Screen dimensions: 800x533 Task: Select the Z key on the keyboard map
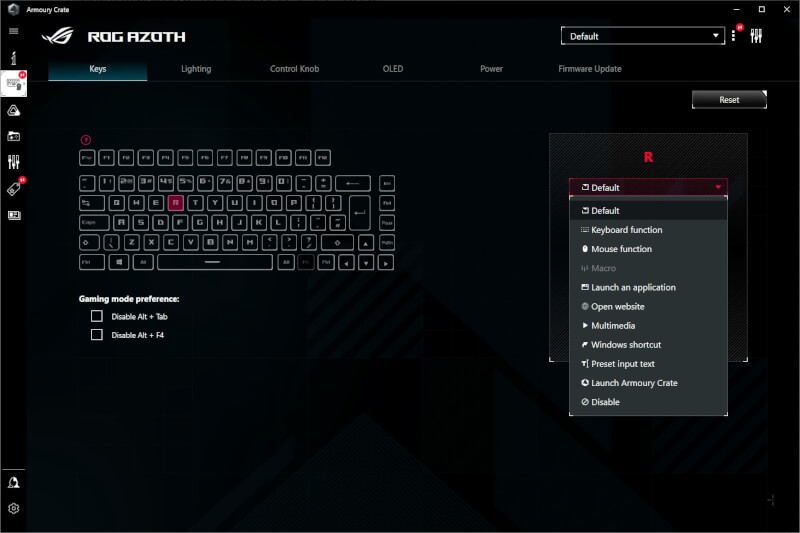[132, 242]
